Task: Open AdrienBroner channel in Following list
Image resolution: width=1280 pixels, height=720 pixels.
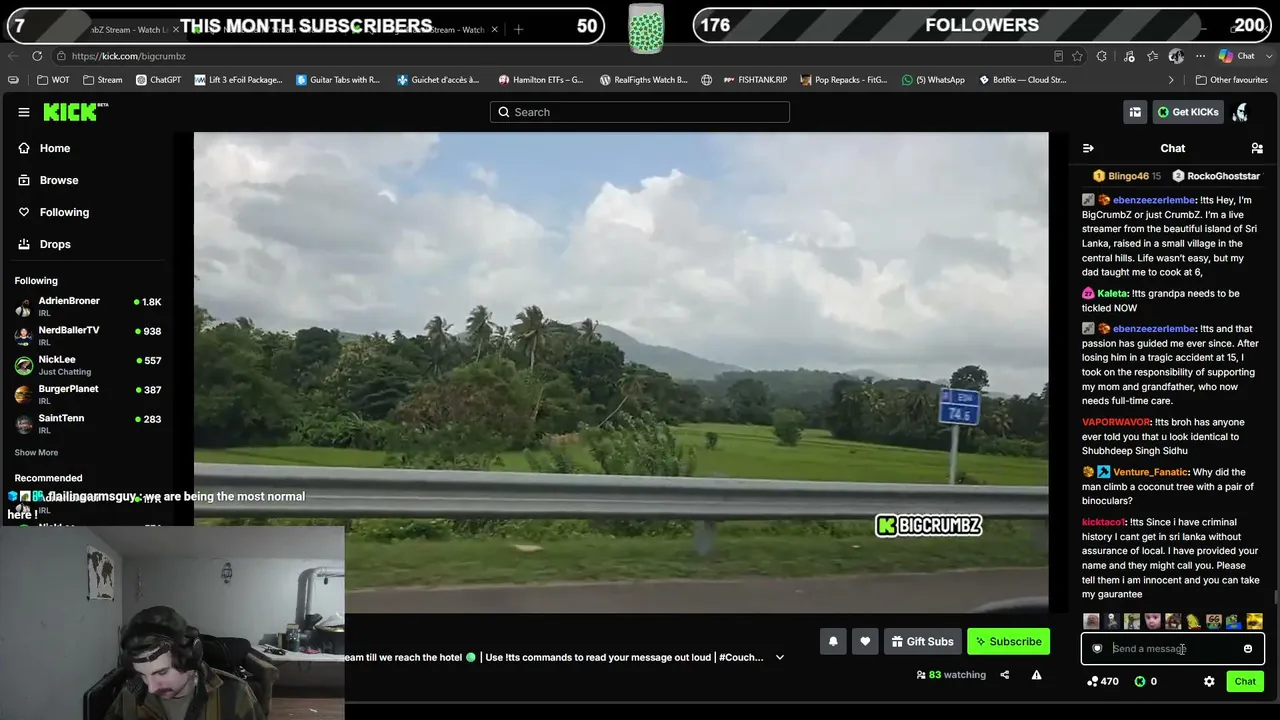Action: point(88,306)
